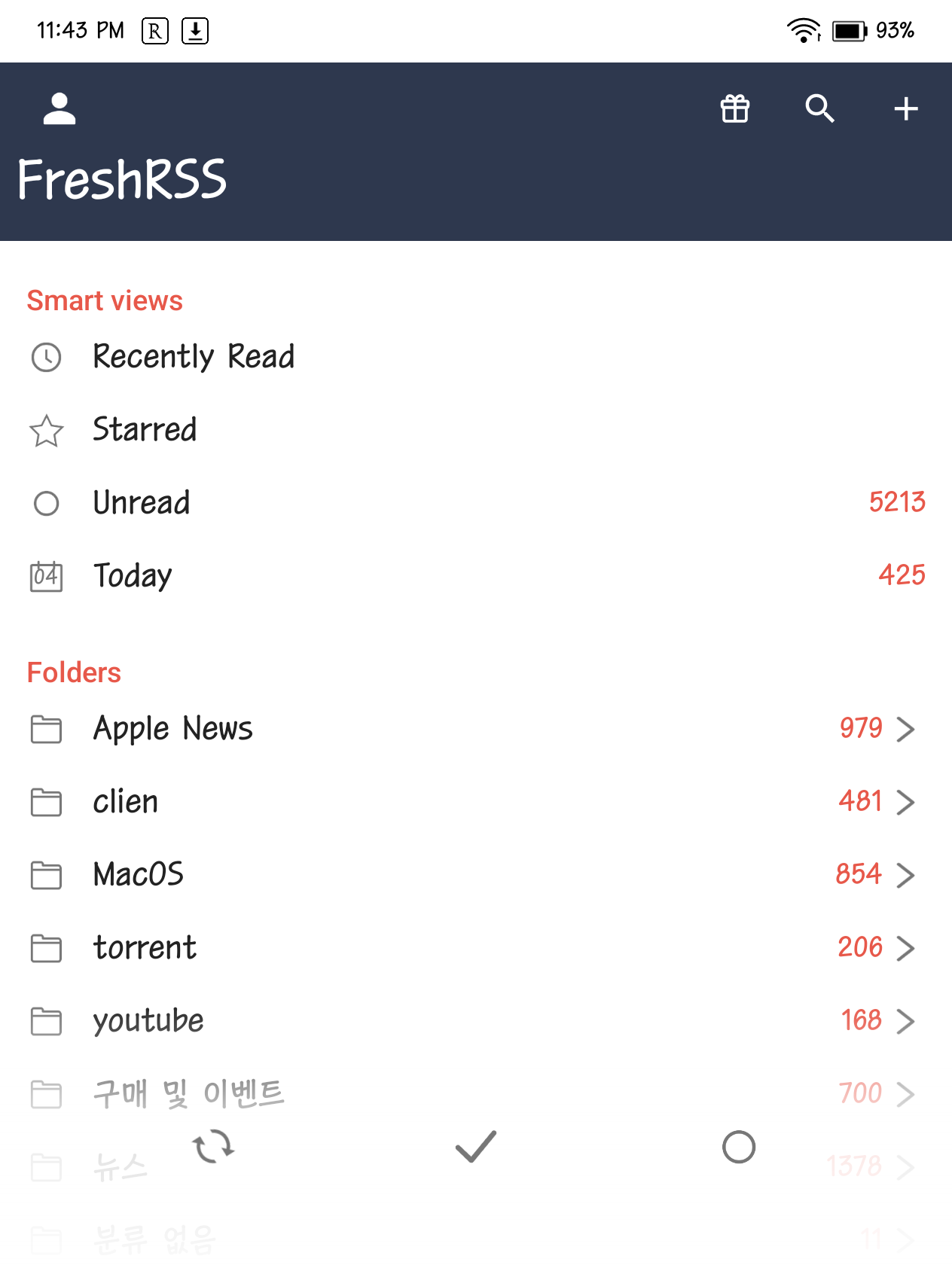This screenshot has height=1265, width=952.
Task: Tap the gift box icon
Action: (x=735, y=109)
